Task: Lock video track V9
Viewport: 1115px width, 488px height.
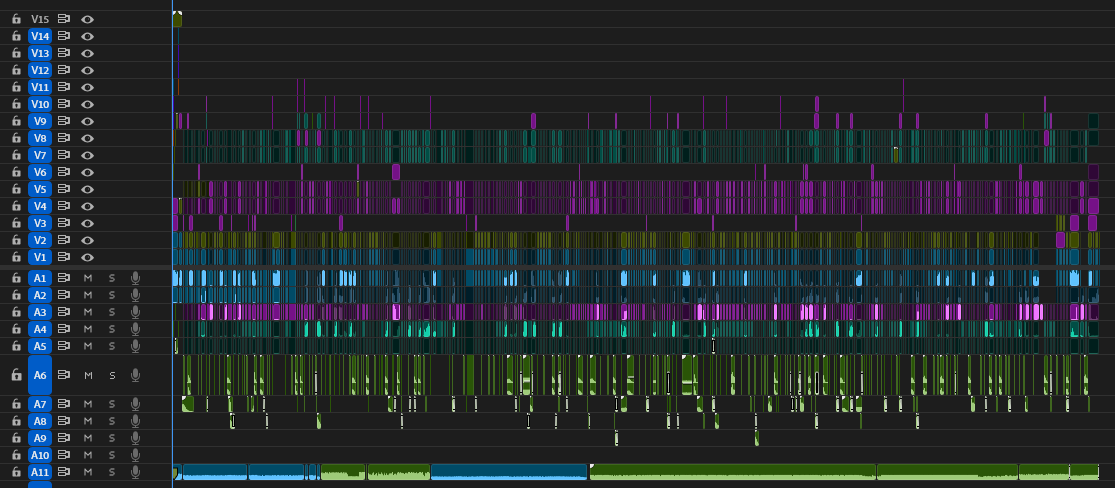Action: point(16,121)
